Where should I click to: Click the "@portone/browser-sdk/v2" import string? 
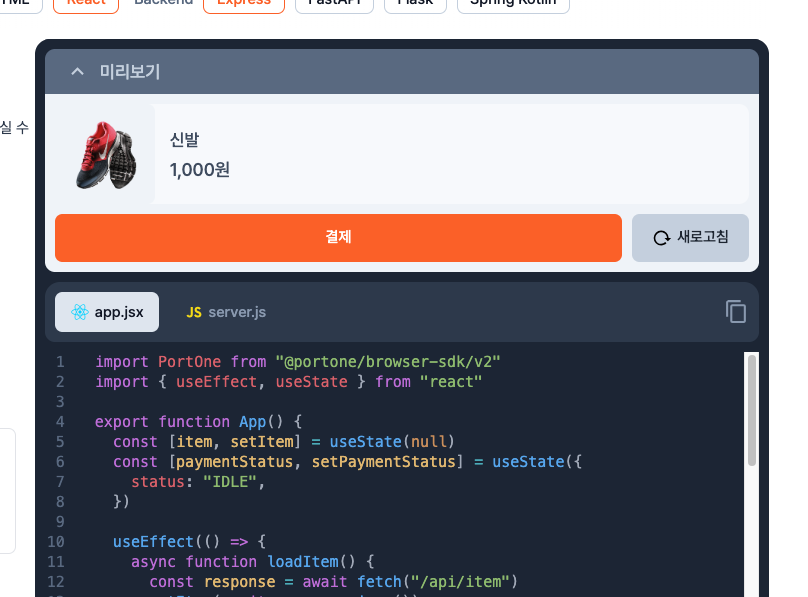point(388,362)
